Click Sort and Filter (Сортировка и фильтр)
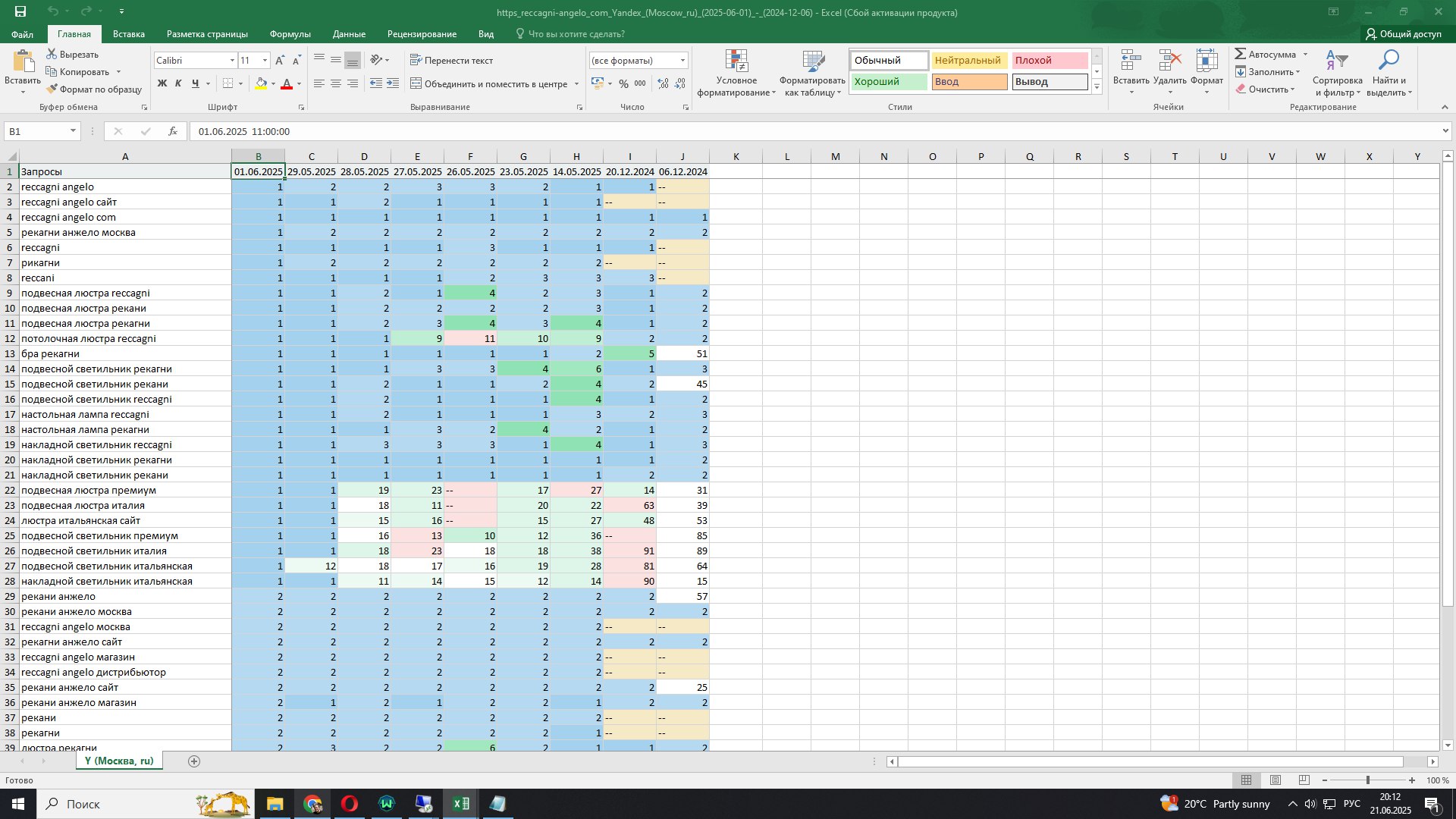Screen dimensions: 1456x819 click(1337, 73)
